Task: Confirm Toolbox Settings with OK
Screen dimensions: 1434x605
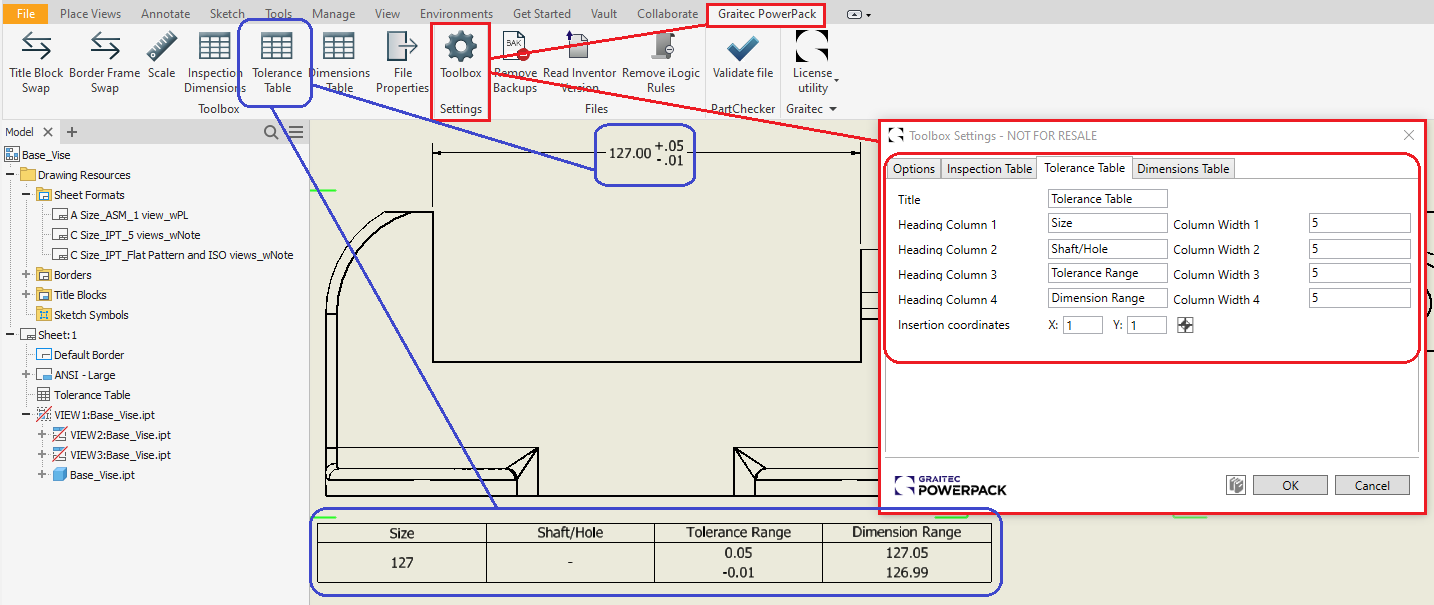Action: (x=1290, y=485)
